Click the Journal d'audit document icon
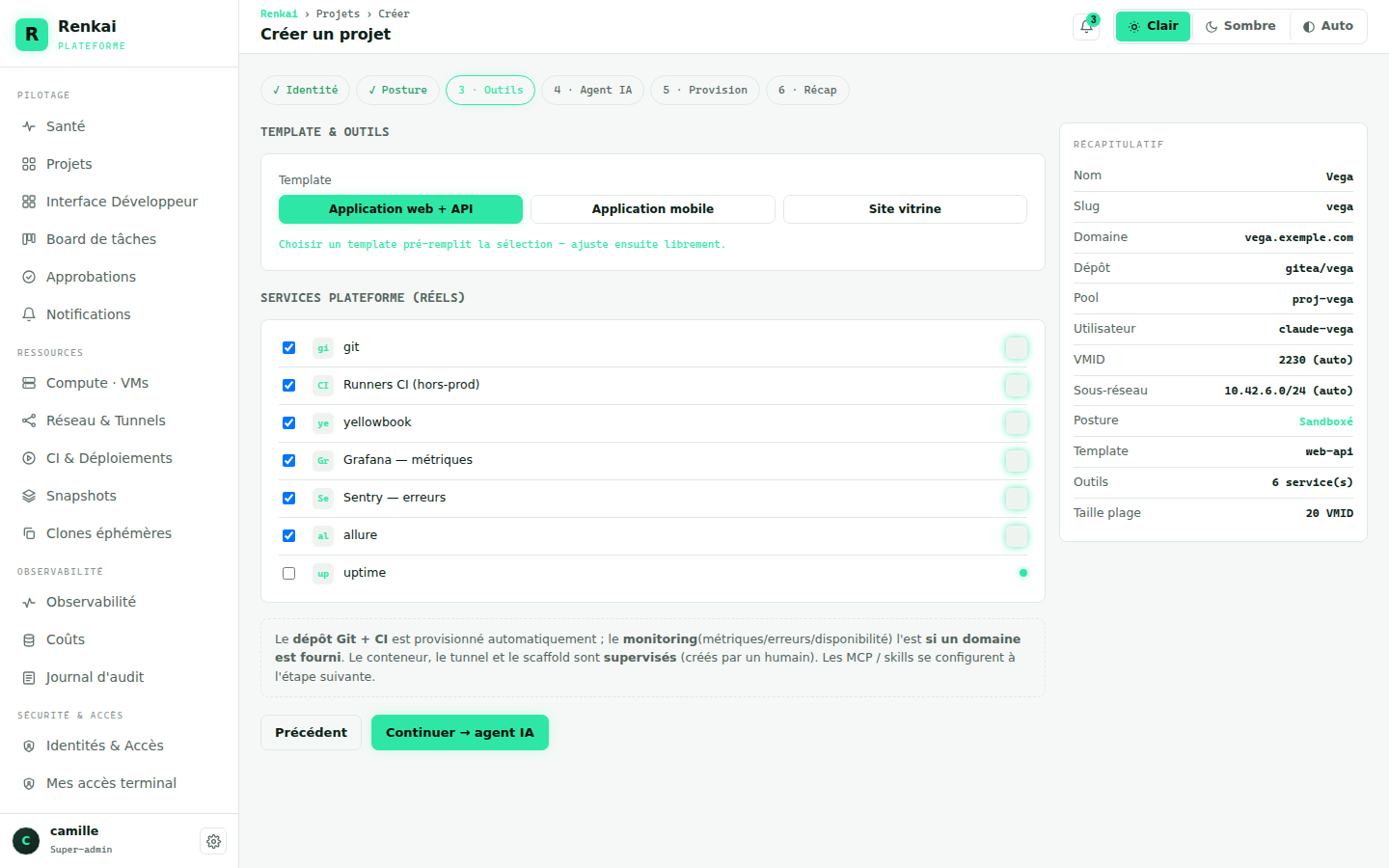 (29, 677)
